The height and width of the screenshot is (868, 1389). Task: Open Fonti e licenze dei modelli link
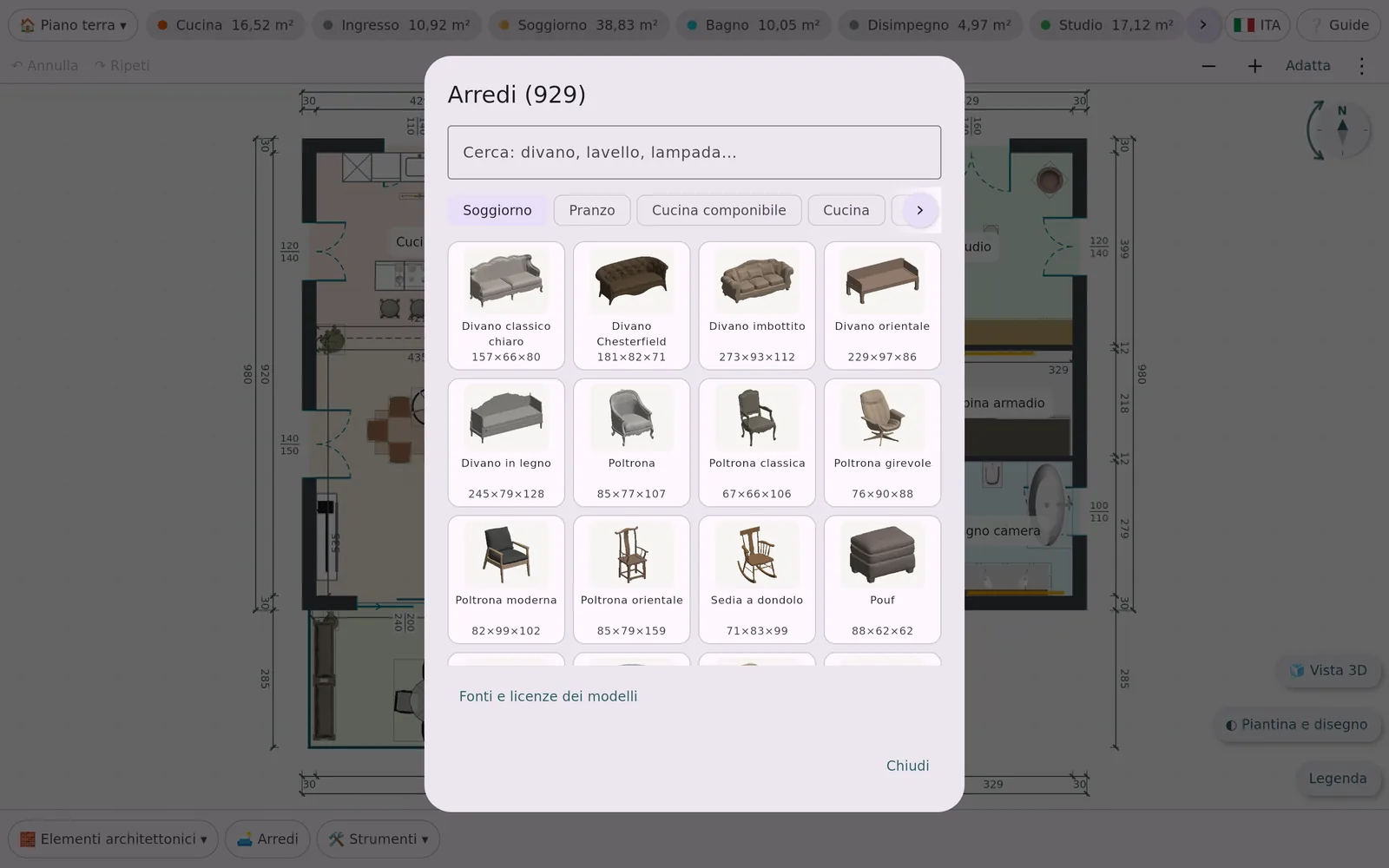point(548,696)
